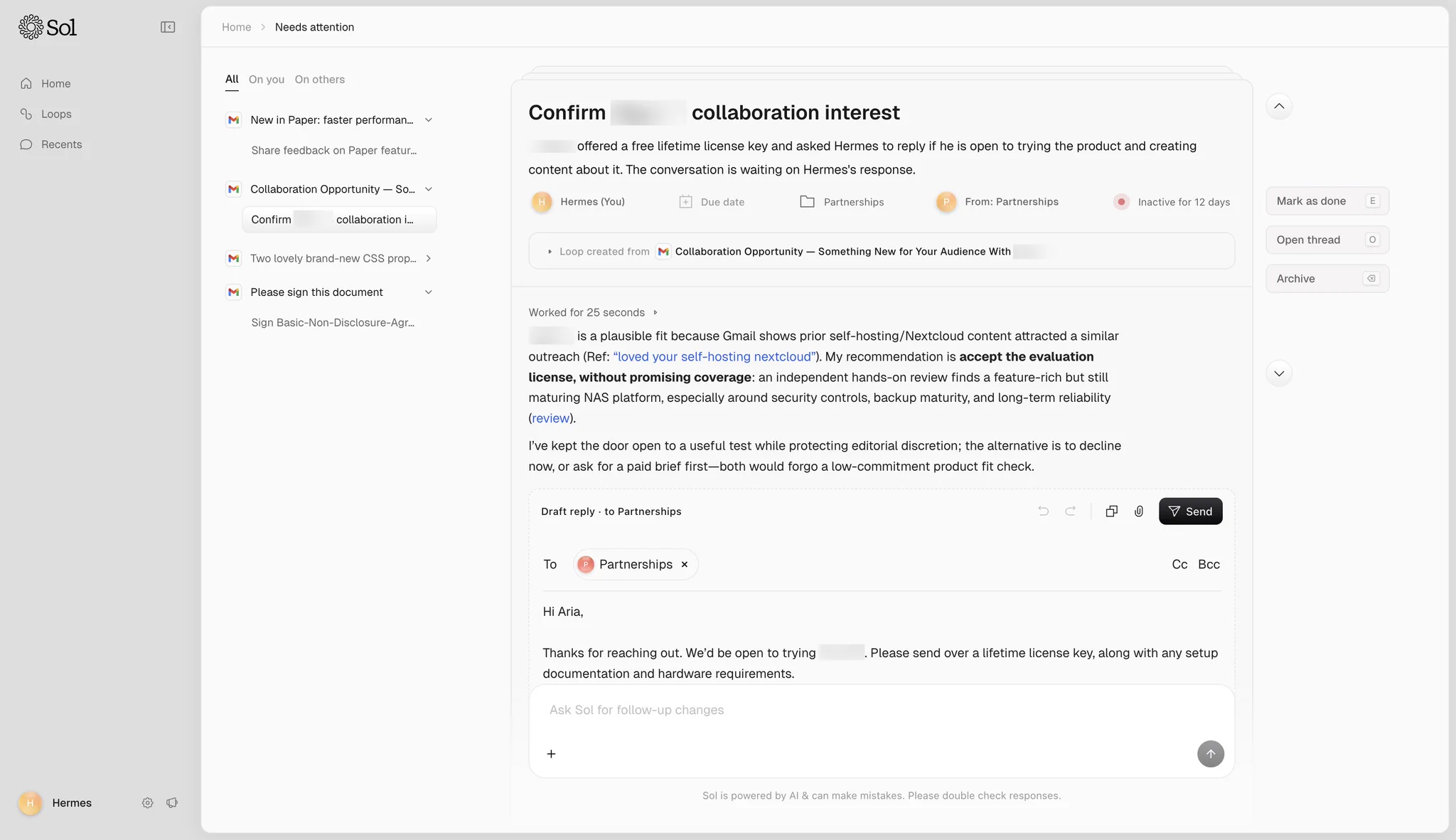
Task: Open the Partnerships folder label
Action: pyautogui.click(x=842, y=202)
